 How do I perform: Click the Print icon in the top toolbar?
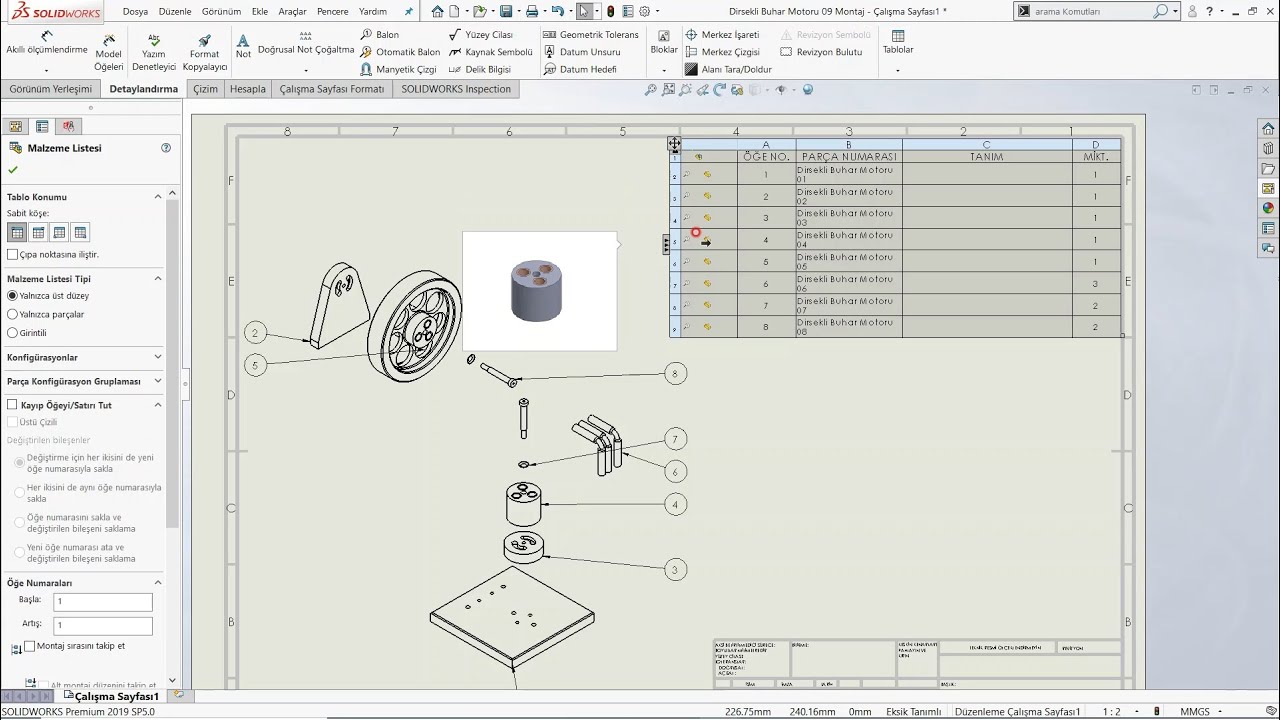(532, 12)
